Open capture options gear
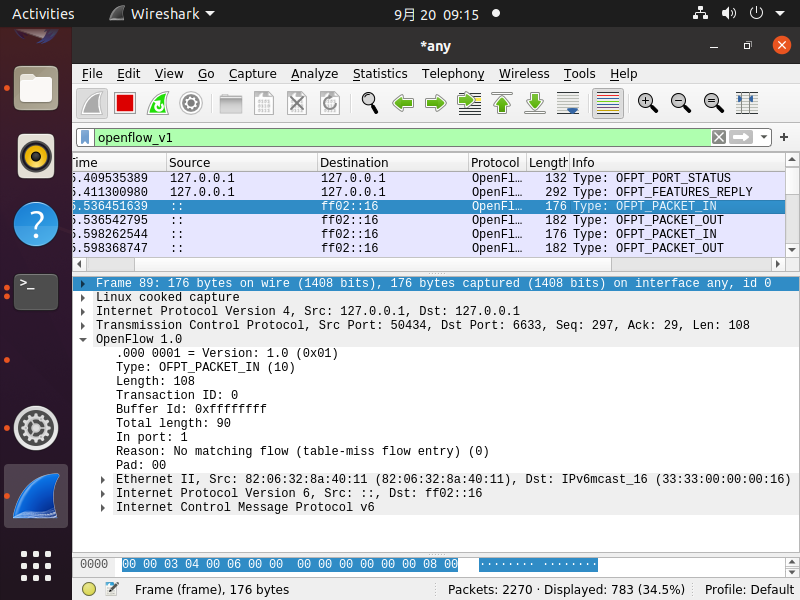The height and width of the screenshot is (600, 800). 191,104
